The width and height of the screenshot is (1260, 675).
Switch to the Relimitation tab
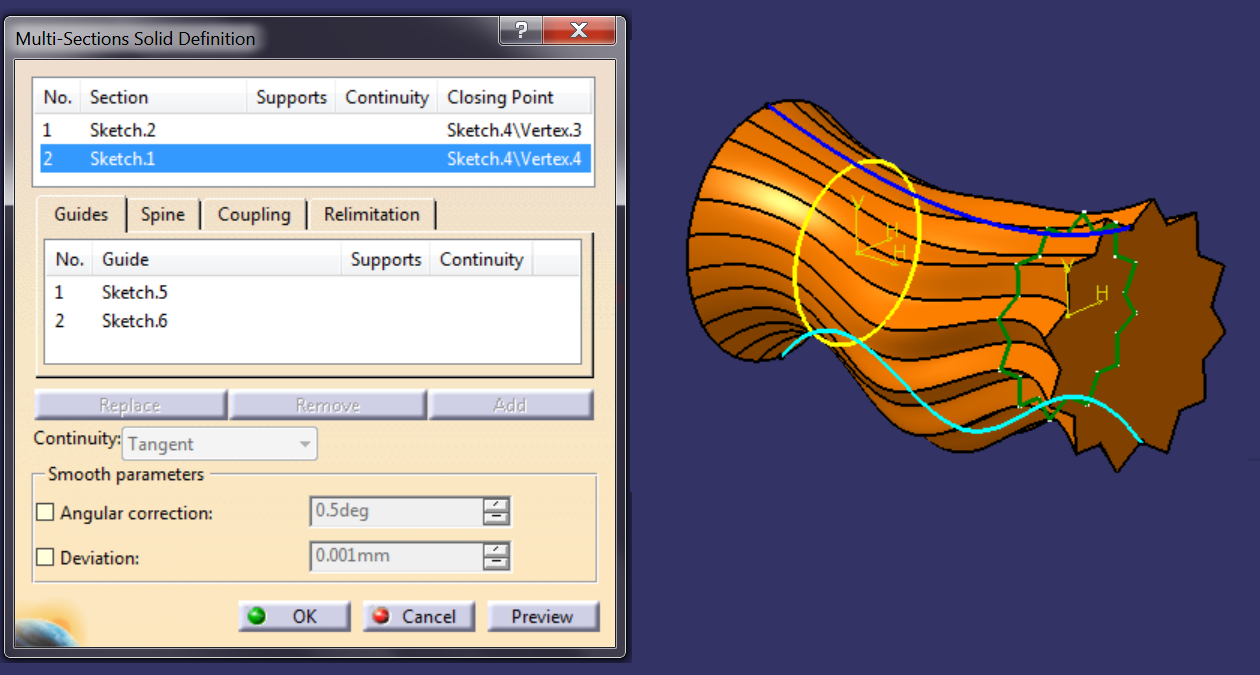click(372, 214)
